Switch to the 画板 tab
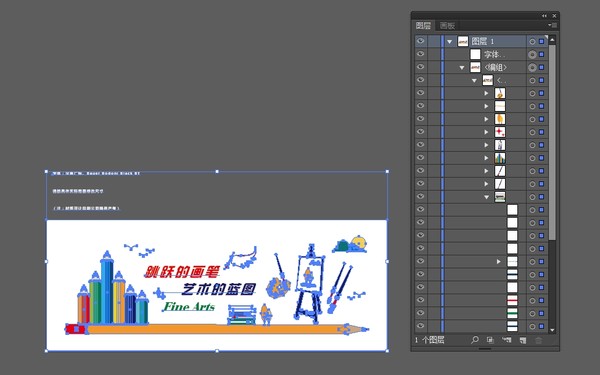 click(447, 26)
